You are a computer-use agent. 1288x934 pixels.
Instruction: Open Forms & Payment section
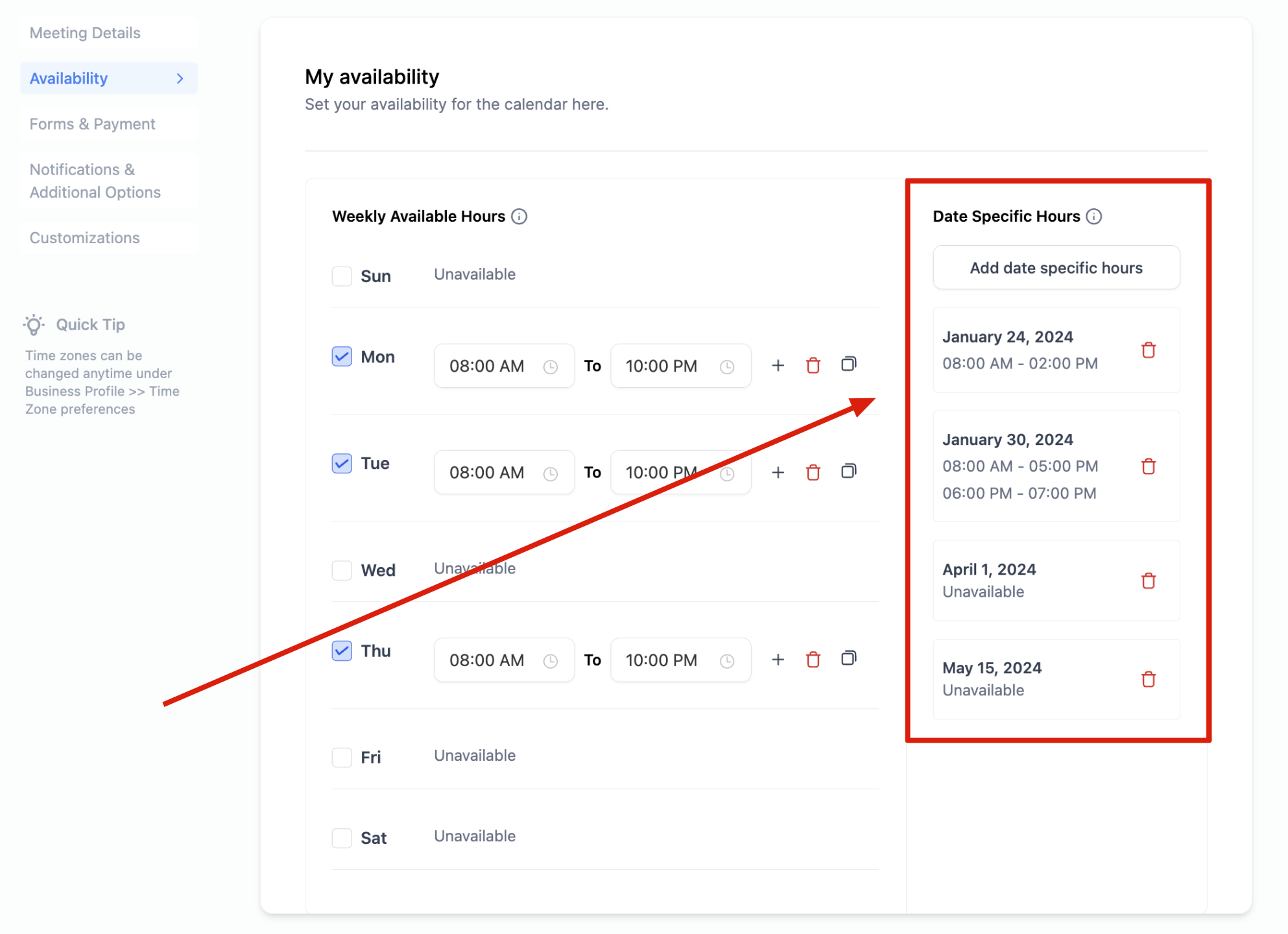[x=92, y=124]
